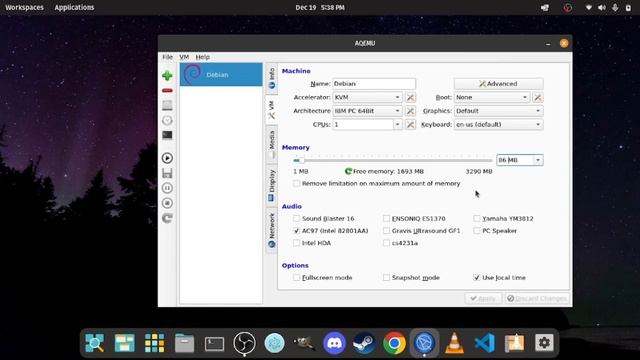Open Google Chrome from the dock
This screenshot has height=360, width=640.
point(394,343)
